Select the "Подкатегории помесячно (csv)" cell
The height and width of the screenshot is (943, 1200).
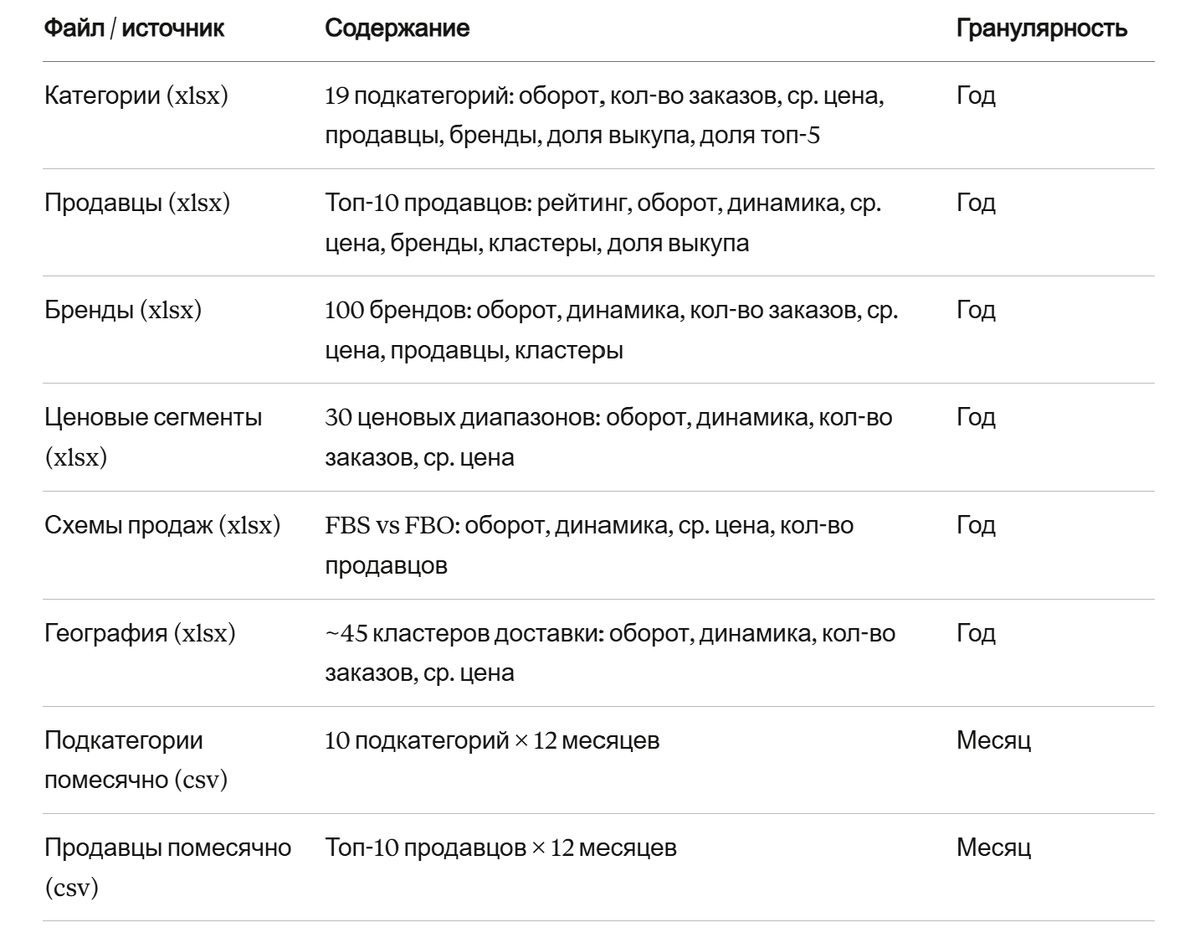point(137,758)
